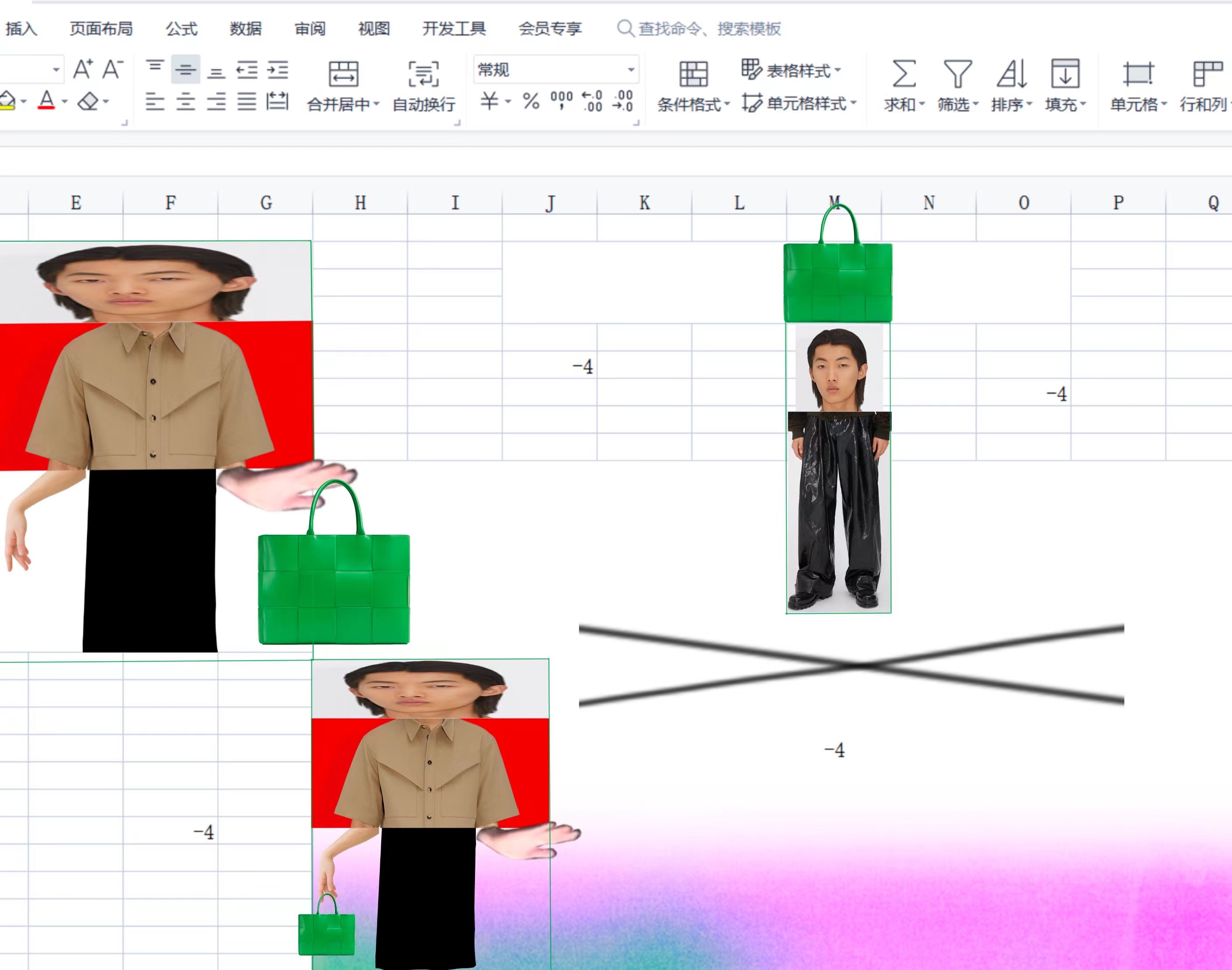Expand the 合并居中 dropdown arrow
The width and height of the screenshot is (1232, 970).
(x=376, y=104)
